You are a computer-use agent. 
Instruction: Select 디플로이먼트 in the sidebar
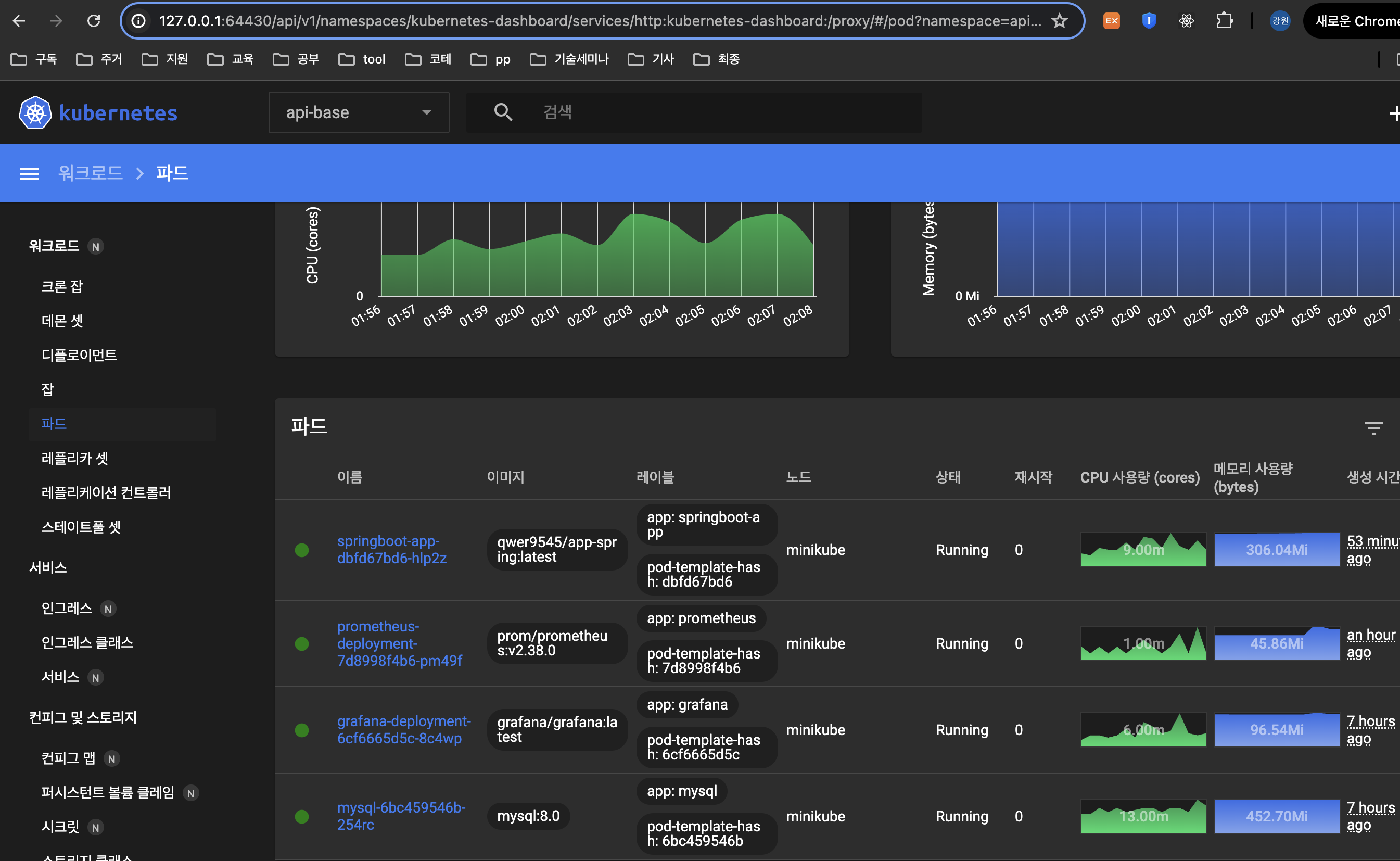tap(79, 356)
